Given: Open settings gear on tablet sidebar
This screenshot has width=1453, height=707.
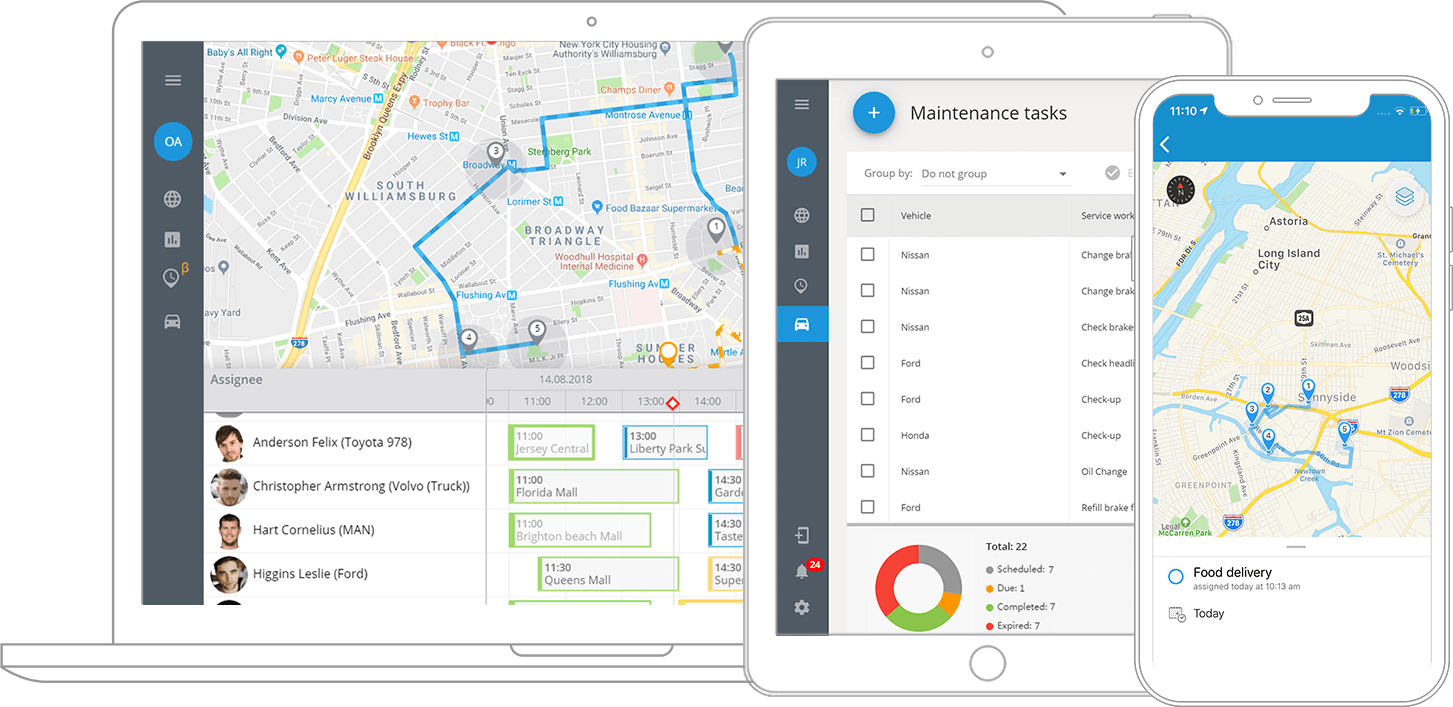Looking at the screenshot, I should 802,607.
